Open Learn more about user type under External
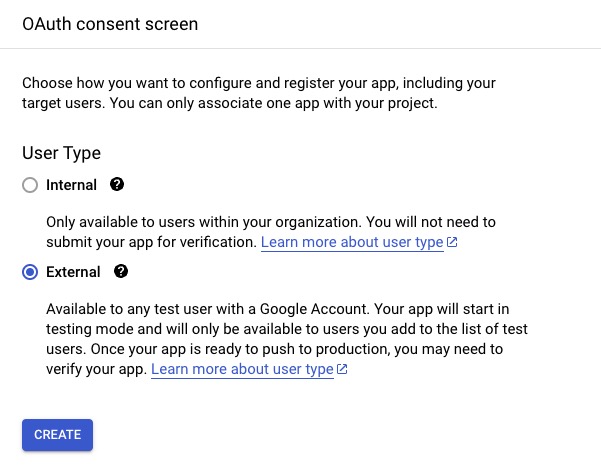The height and width of the screenshot is (471, 601). (241, 369)
